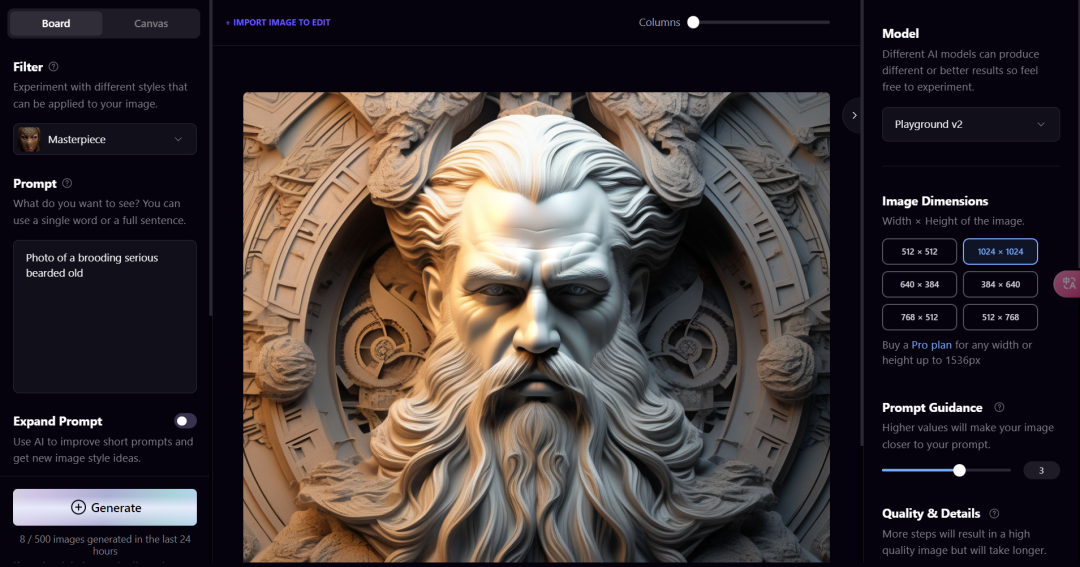This screenshot has height=567, width=1080.
Task: Collapse the right sidebar with the chevron arrow
Action: pyautogui.click(x=854, y=115)
